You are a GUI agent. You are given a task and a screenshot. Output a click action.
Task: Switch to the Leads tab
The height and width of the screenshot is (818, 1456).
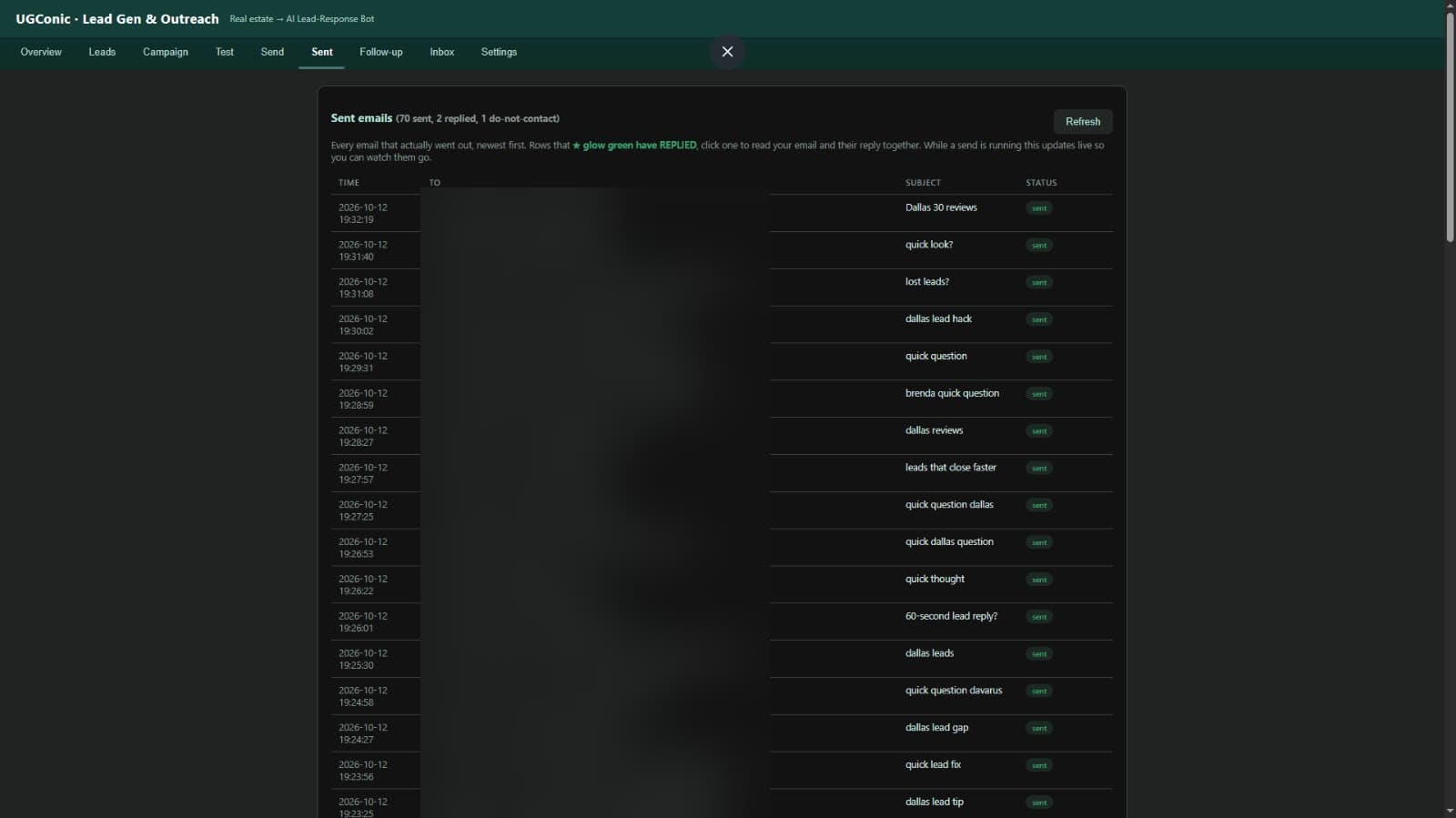(x=102, y=52)
